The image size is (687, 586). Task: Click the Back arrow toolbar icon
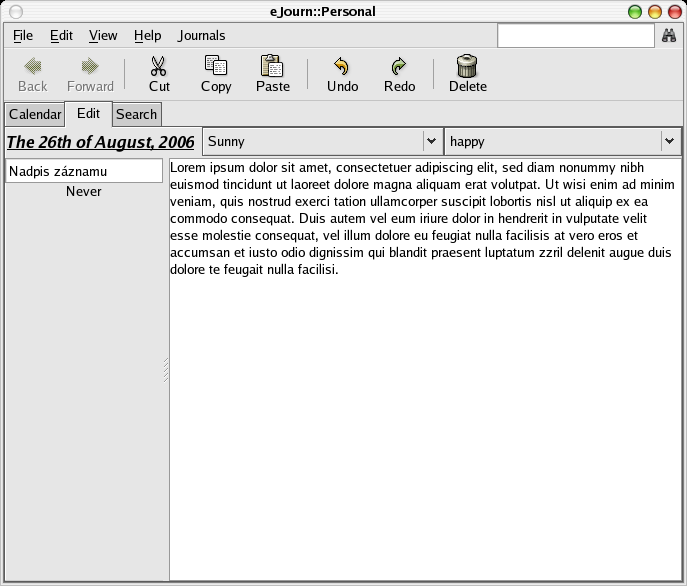tap(33, 66)
